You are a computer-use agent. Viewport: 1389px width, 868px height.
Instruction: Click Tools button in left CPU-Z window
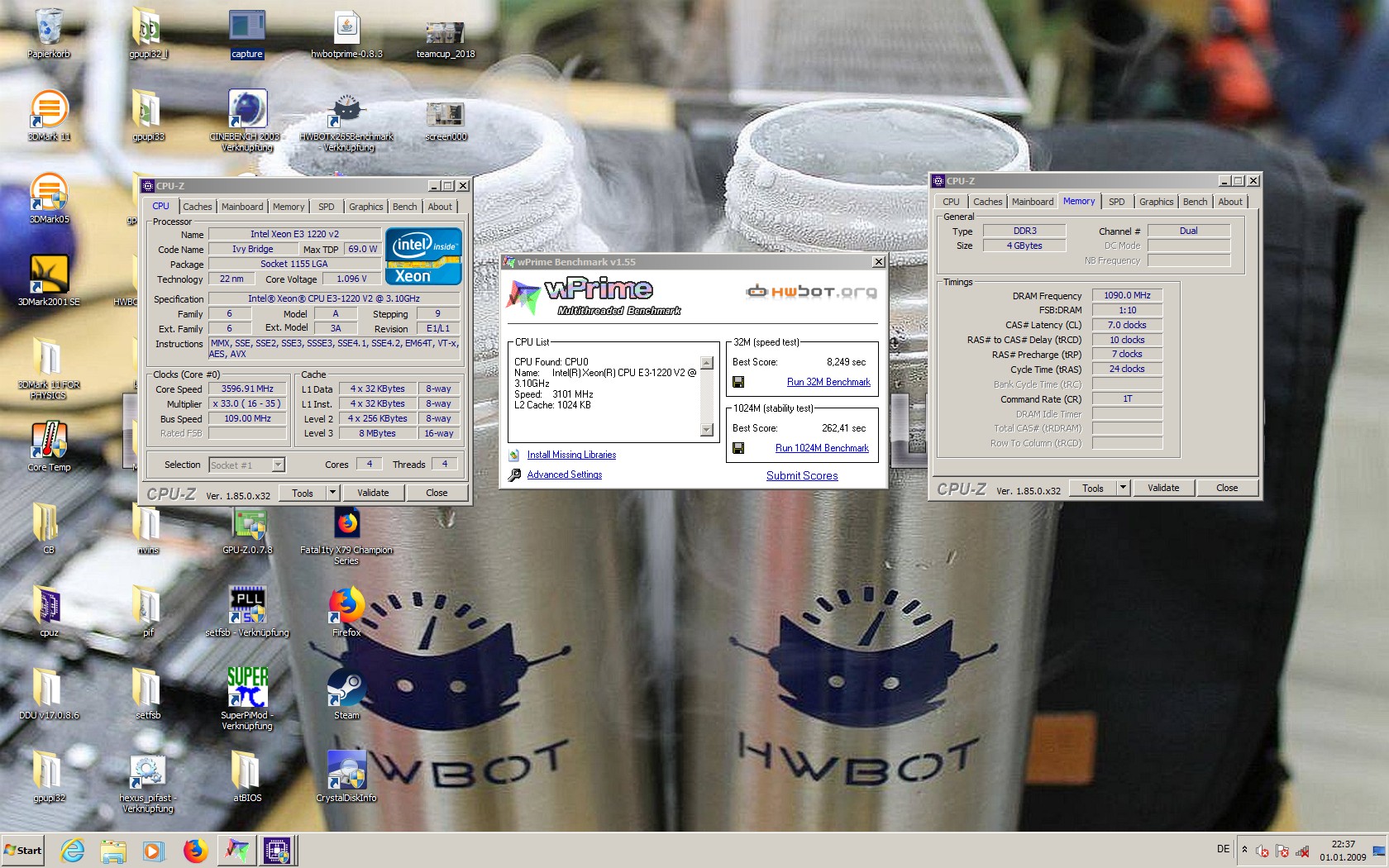pyautogui.click(x=303, y=493)
